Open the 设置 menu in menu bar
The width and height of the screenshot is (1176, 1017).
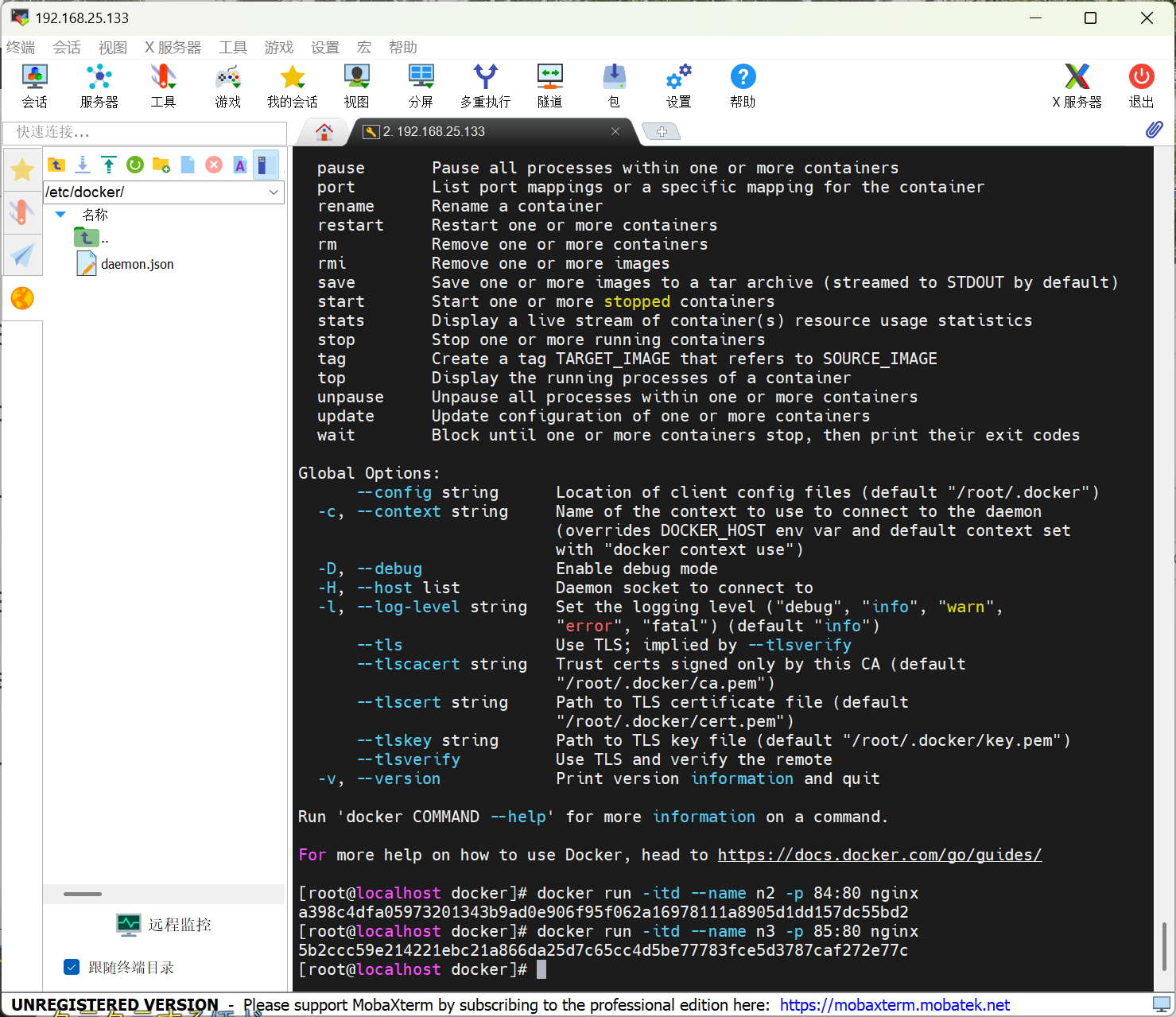(325, 48)
